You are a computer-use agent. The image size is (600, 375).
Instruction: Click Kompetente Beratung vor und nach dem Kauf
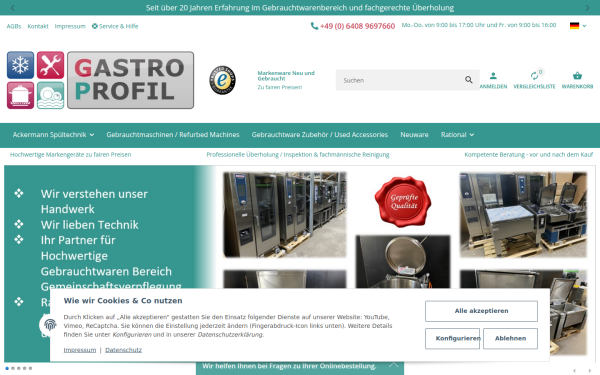pos(528,155)
